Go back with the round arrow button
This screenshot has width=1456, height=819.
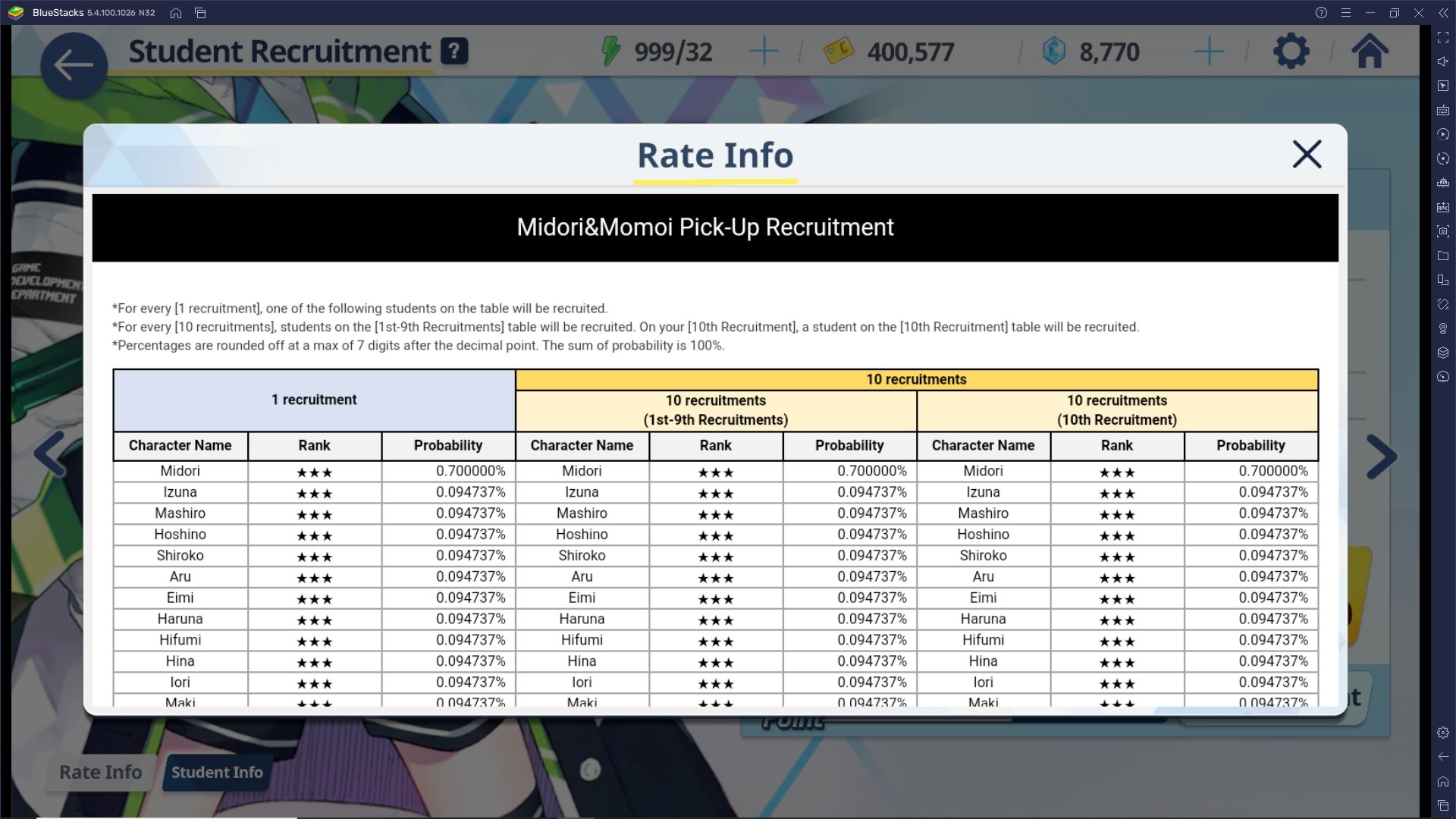[x=74, y=65]
